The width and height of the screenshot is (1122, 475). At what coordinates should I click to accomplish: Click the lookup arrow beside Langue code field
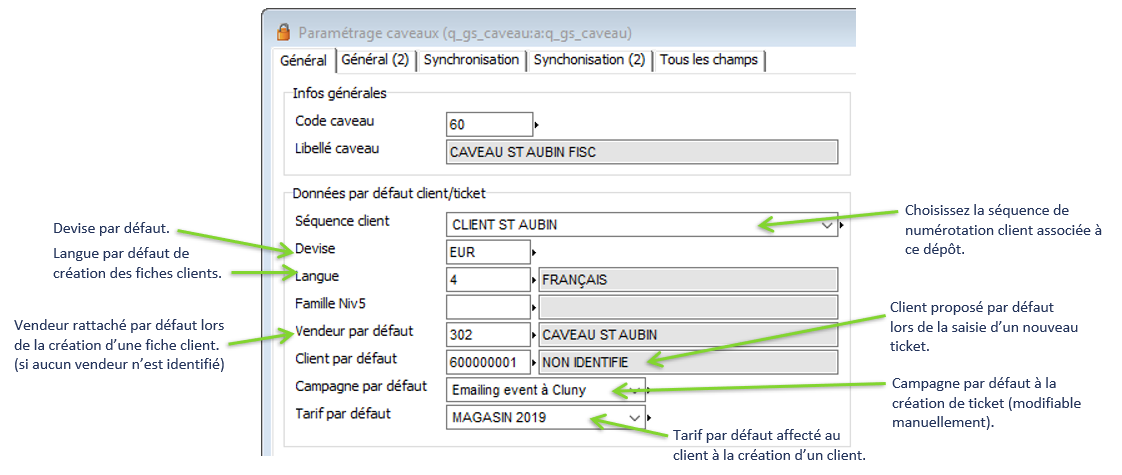(532, 281)
